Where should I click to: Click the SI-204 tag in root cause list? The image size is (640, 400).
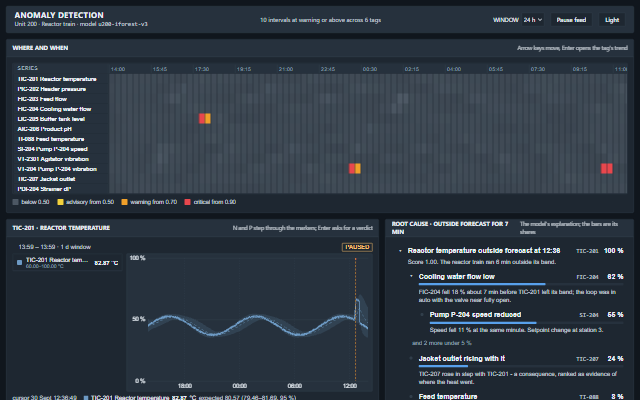pyautogui.click(x=589, y=315)
